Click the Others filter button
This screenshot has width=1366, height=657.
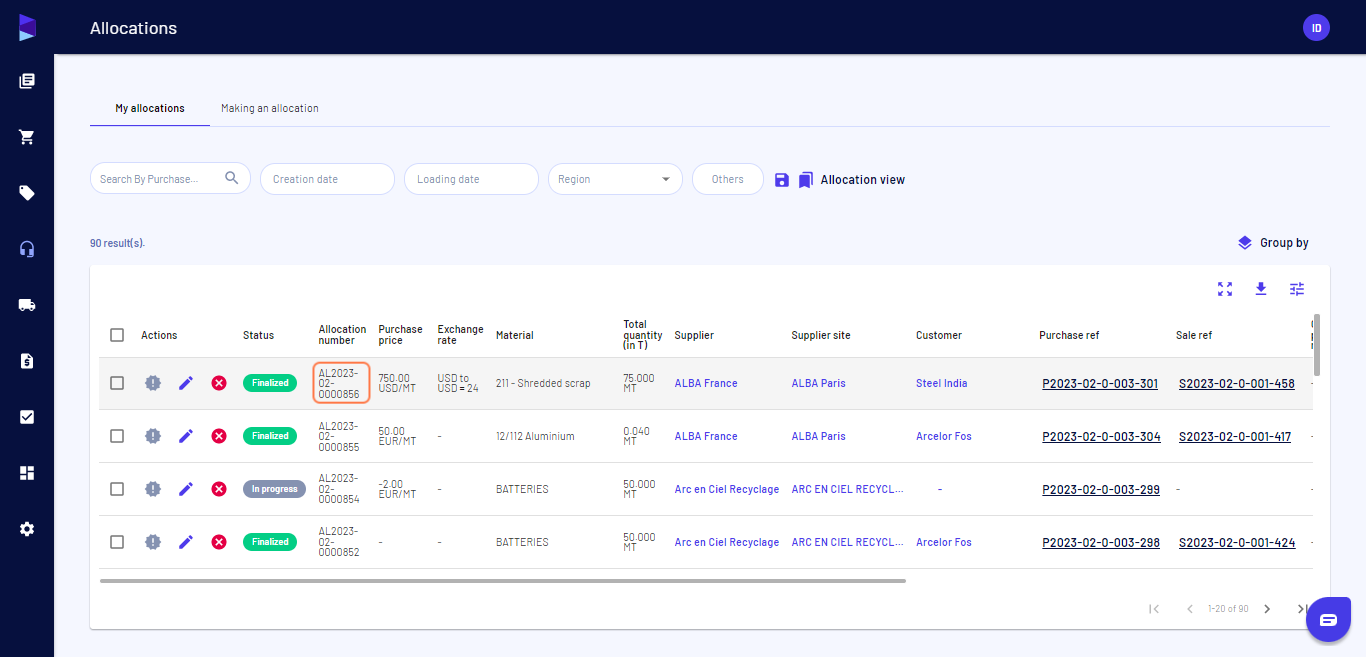[x=728, y=179]
